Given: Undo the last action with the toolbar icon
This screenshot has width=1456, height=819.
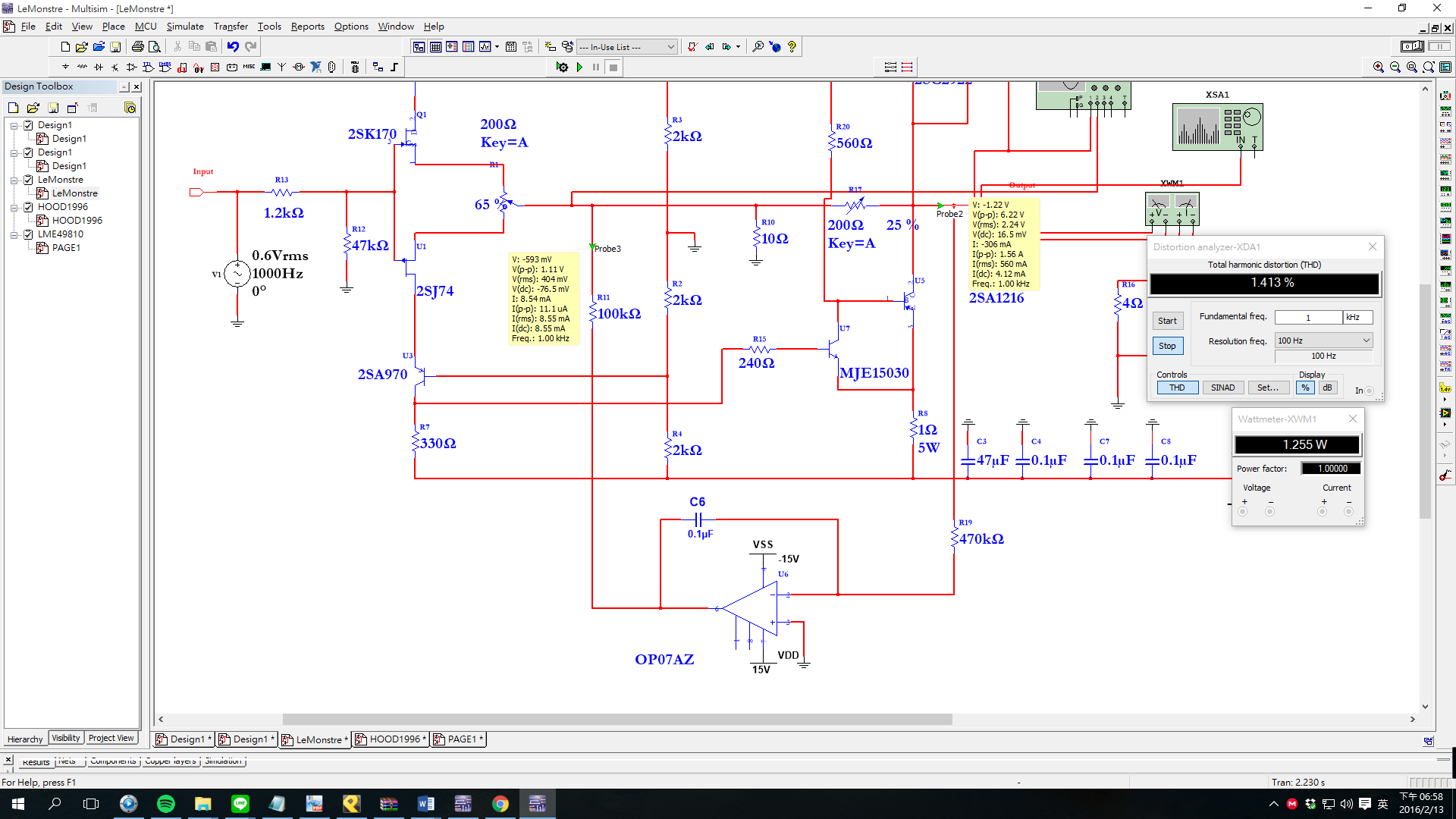Looking at the screenshot, I should click(233, 47).
